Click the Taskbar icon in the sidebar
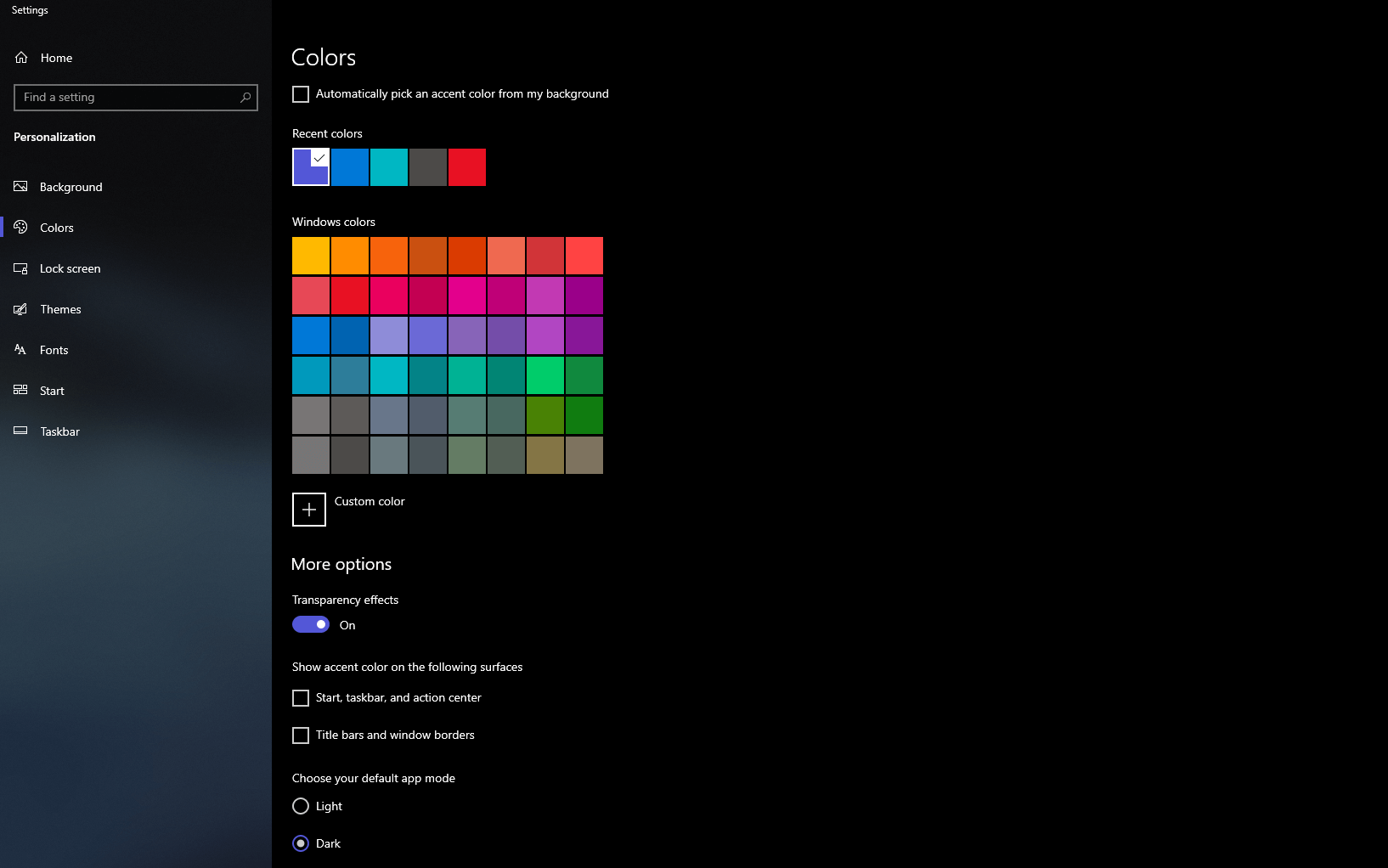 tap(21, 431)
